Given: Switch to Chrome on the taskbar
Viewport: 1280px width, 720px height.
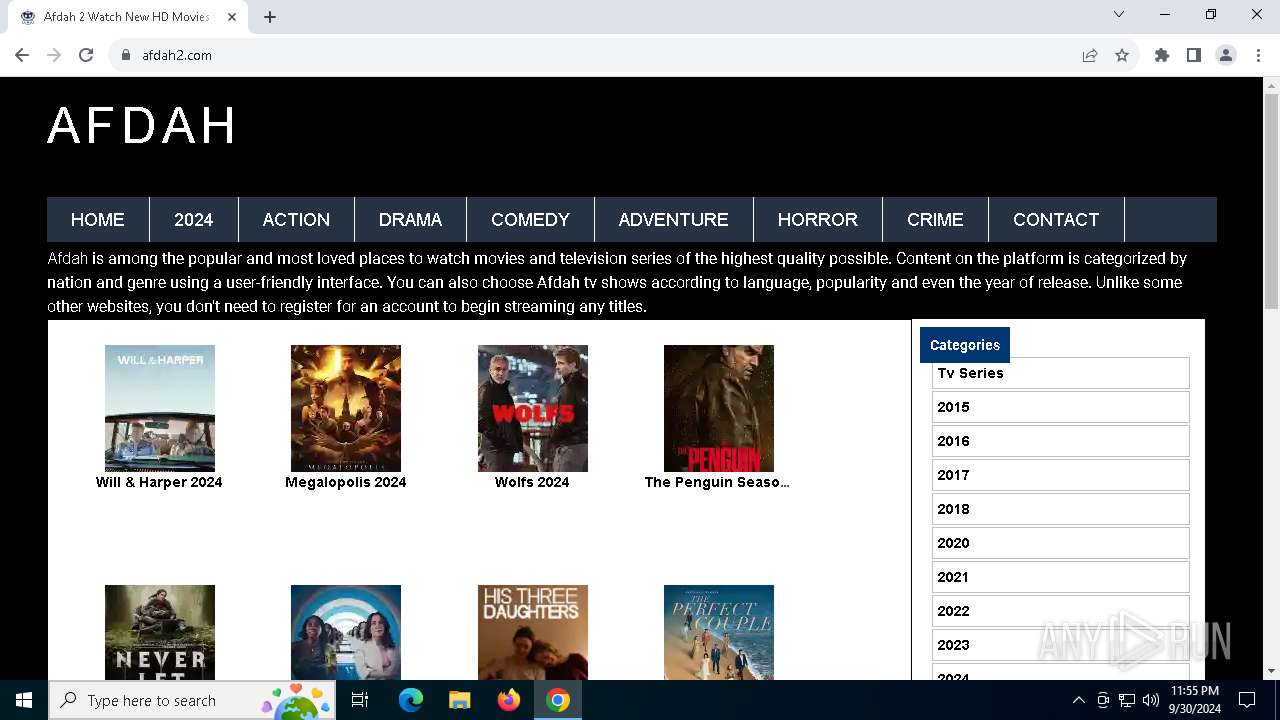Looking at the screenshot, I should (x=558, y=700).
